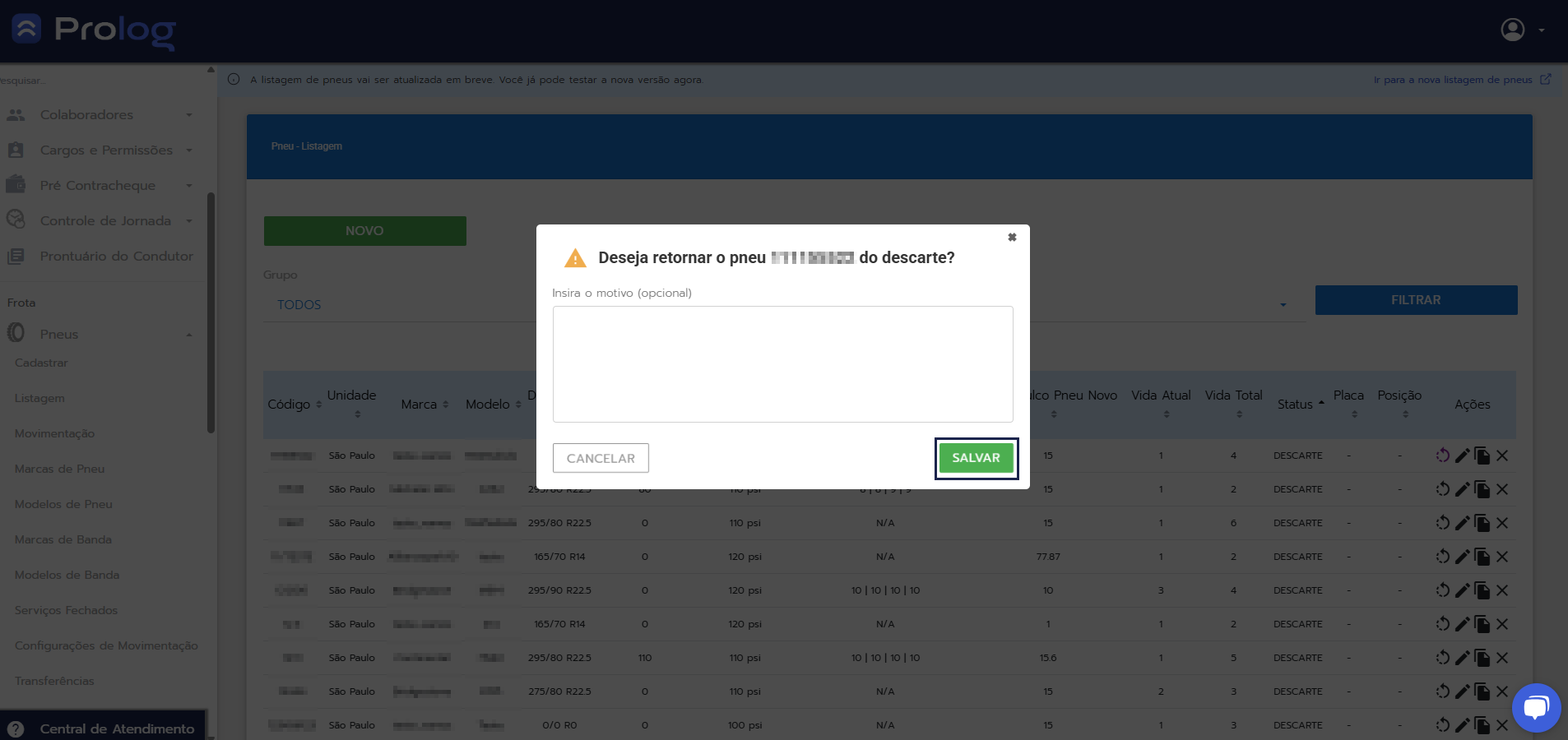Screen dimensions: 1568x740
Task: Close the discard-return dialog with the X icon
Action: (1012, 237)
